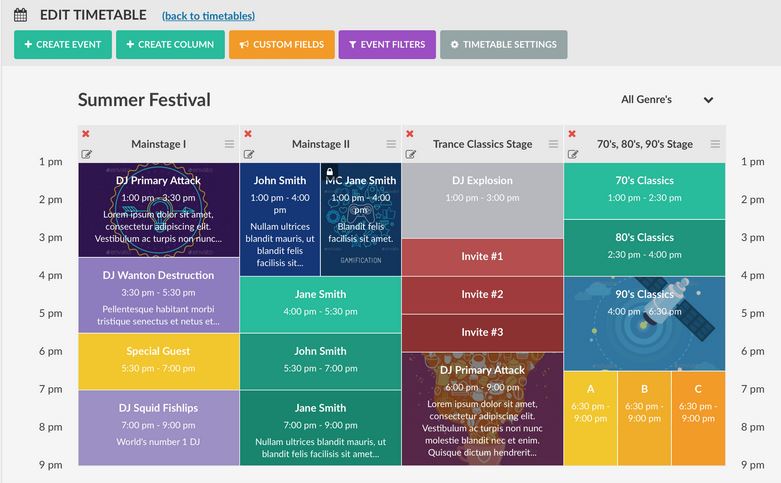Select the Invite #3 block
Image resolution: width=781 pixels, height=483 pixels.
482,333
